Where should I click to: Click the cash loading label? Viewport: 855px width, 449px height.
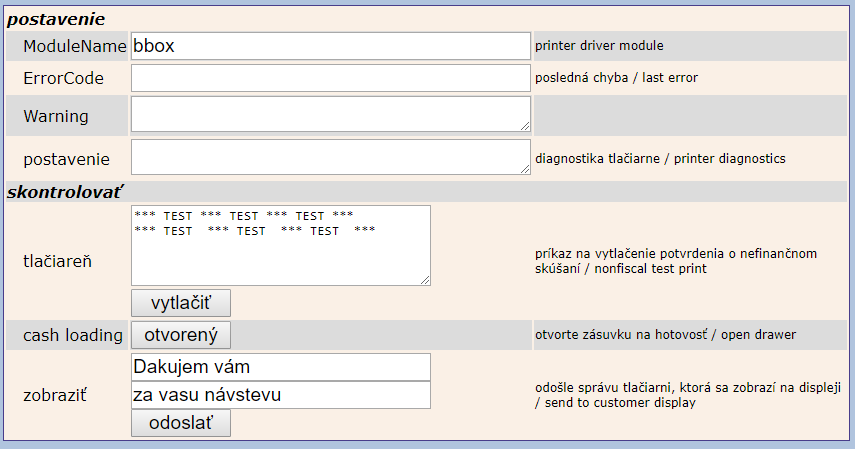pos(73,335)
